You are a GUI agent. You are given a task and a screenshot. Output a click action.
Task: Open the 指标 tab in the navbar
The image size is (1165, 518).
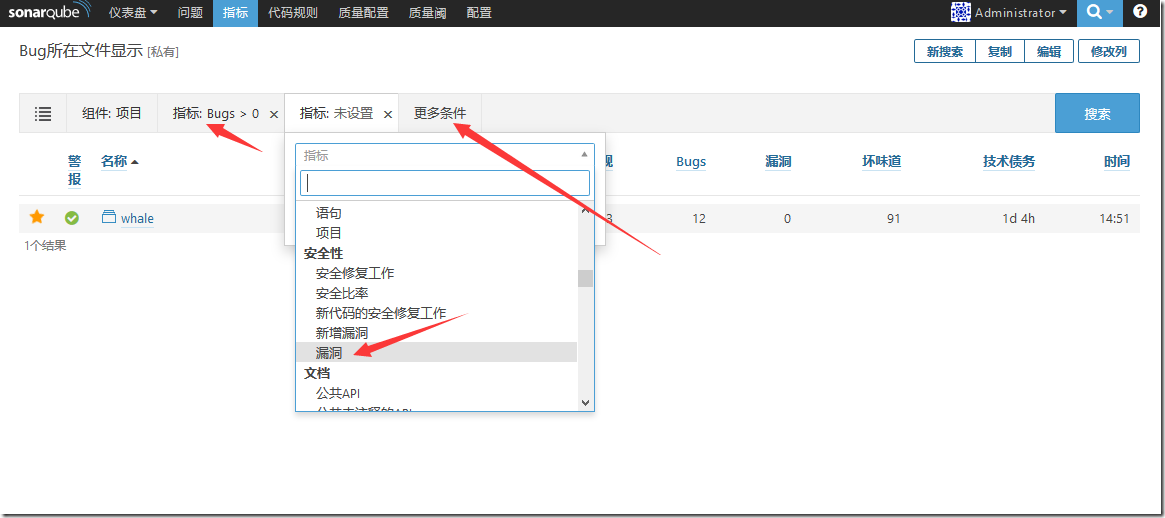coord(236,13)
